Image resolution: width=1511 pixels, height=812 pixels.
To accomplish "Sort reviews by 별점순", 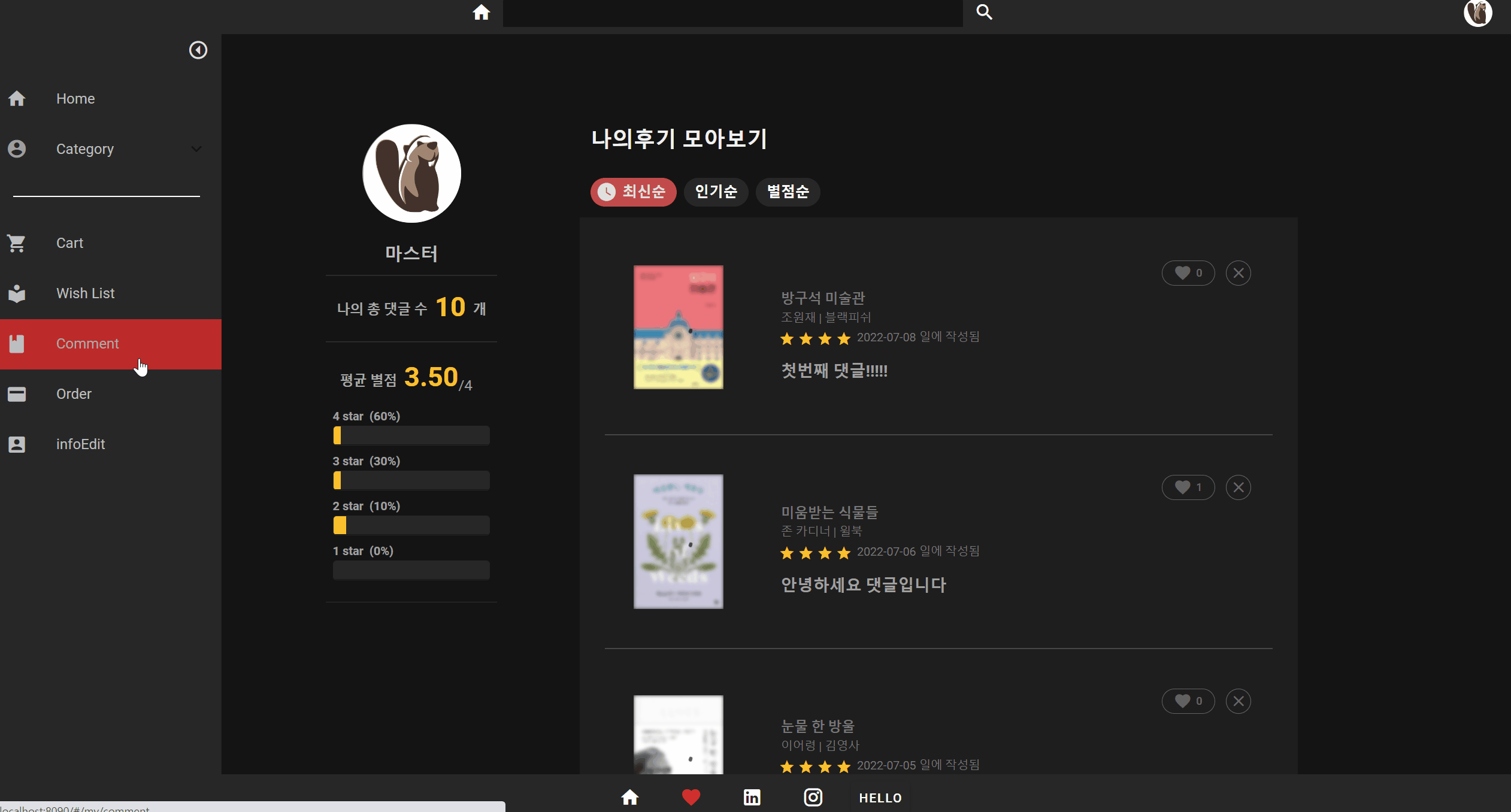I will pos(788,192).
